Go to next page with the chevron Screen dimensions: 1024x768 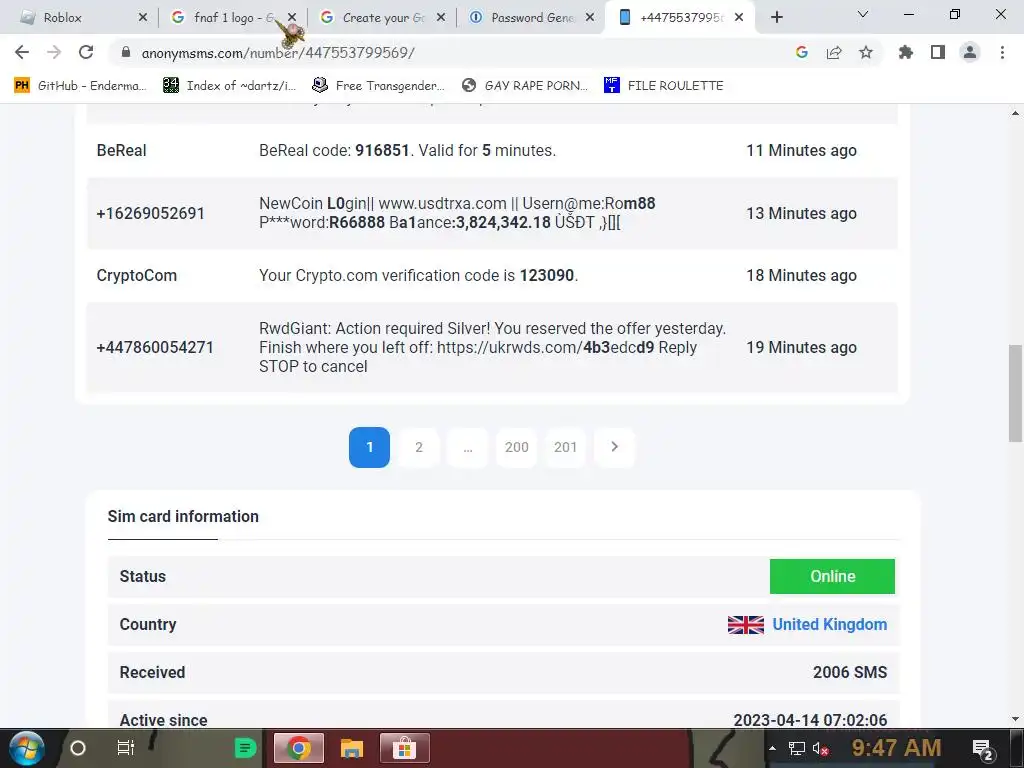click(615, 447)
